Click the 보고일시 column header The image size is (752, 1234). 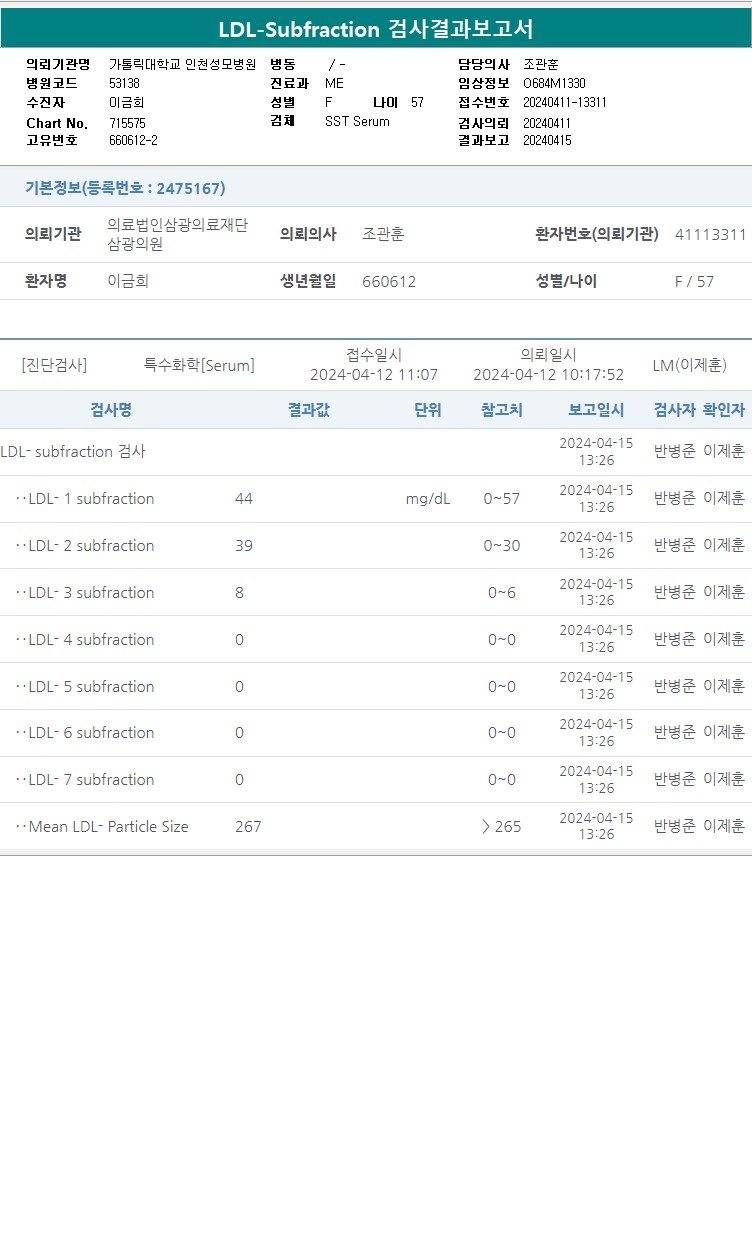[596, 410]
